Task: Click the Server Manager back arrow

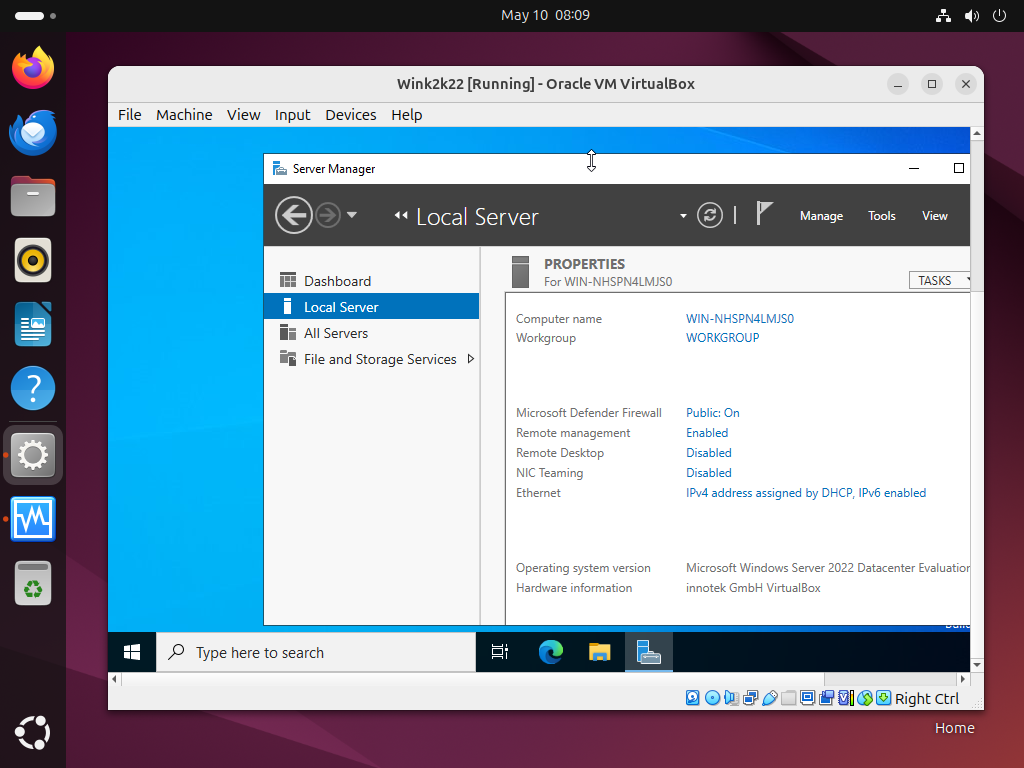Action: pos(293,215)
